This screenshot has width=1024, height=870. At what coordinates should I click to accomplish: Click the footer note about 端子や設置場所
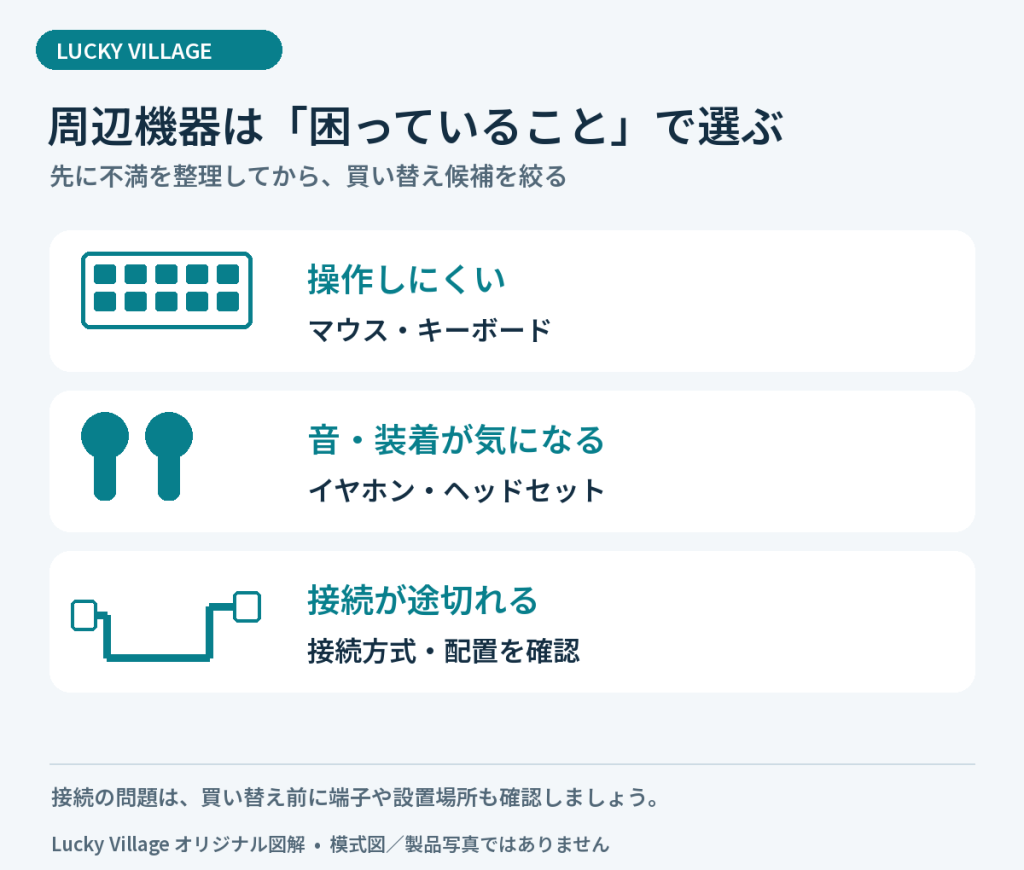pyautogui.click(x=356, y=798)
